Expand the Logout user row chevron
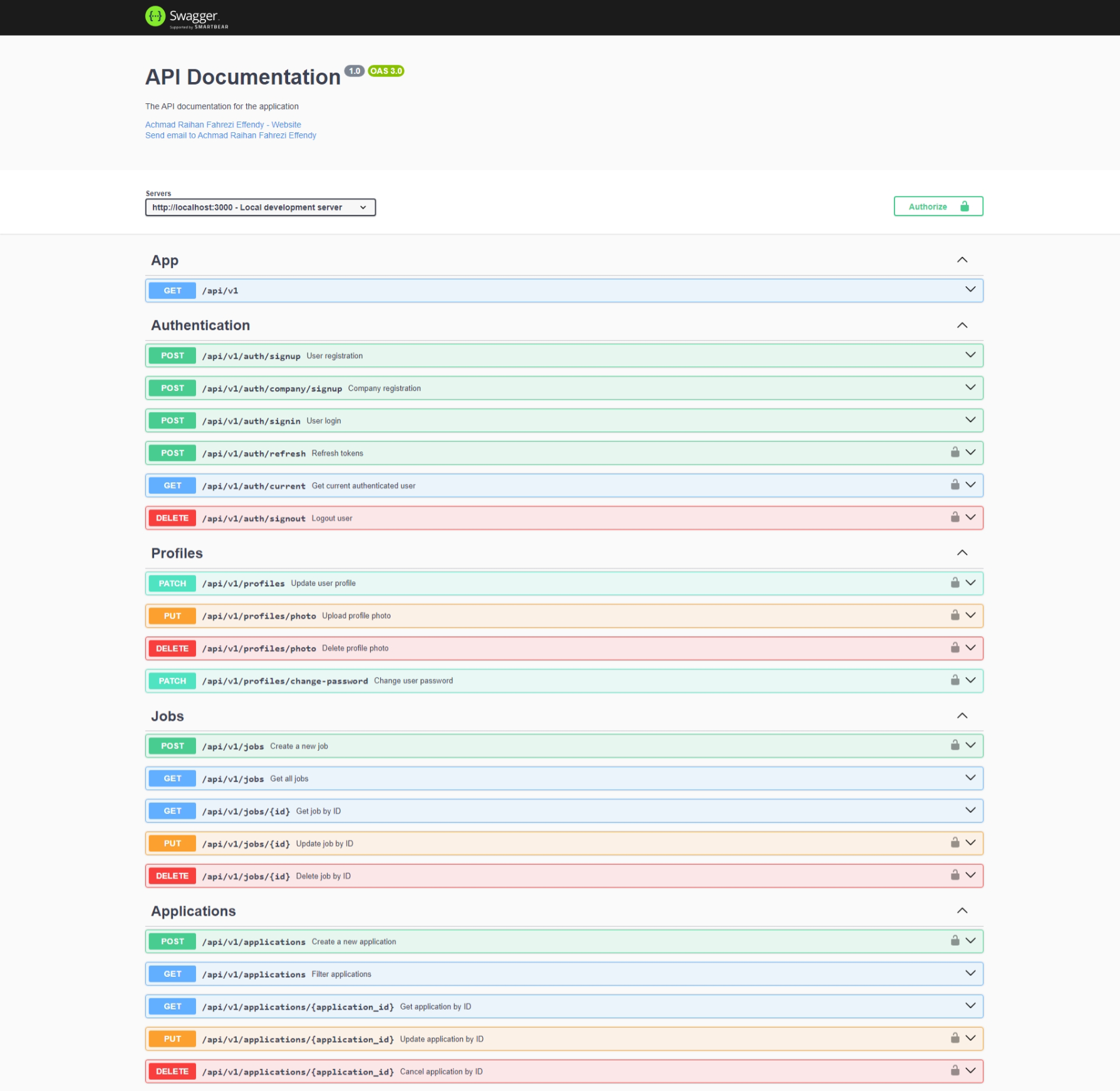 point(970,517)
